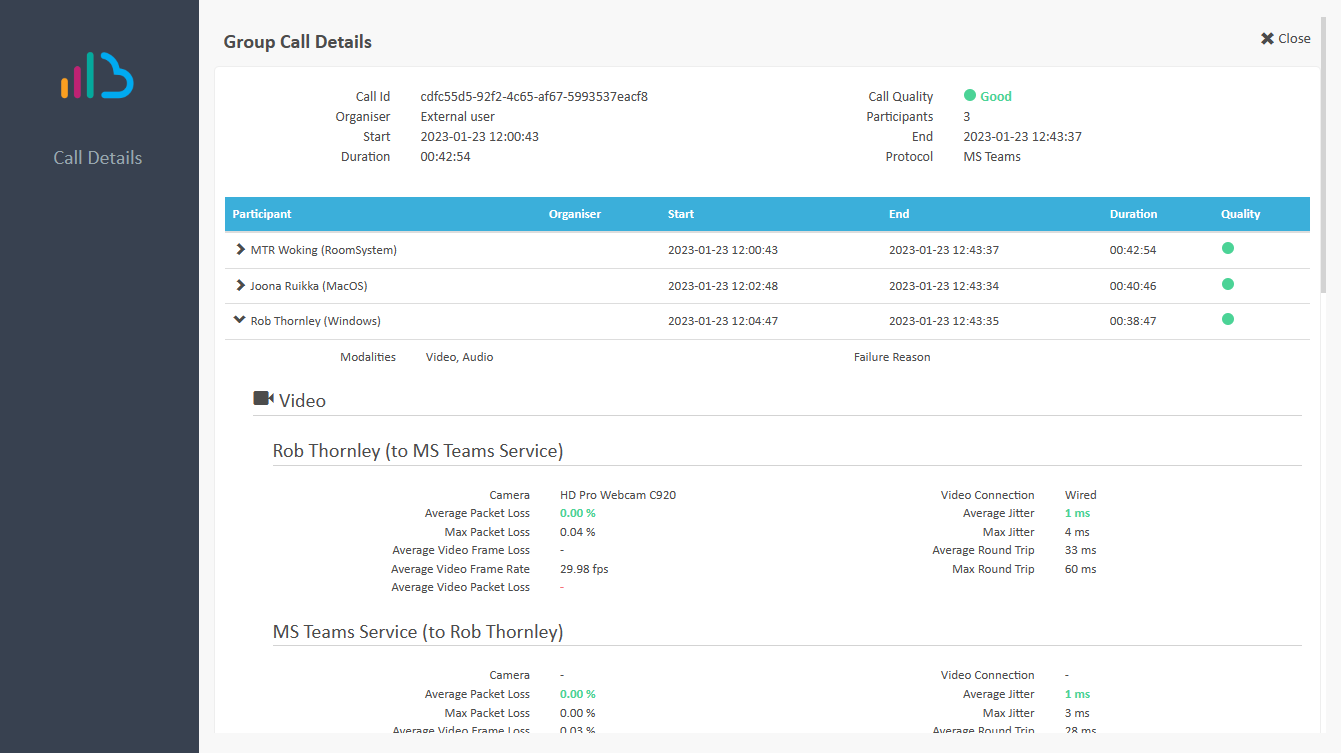
Task: Click Rob Thornley row green quality dot
Action: point(1228,319)
